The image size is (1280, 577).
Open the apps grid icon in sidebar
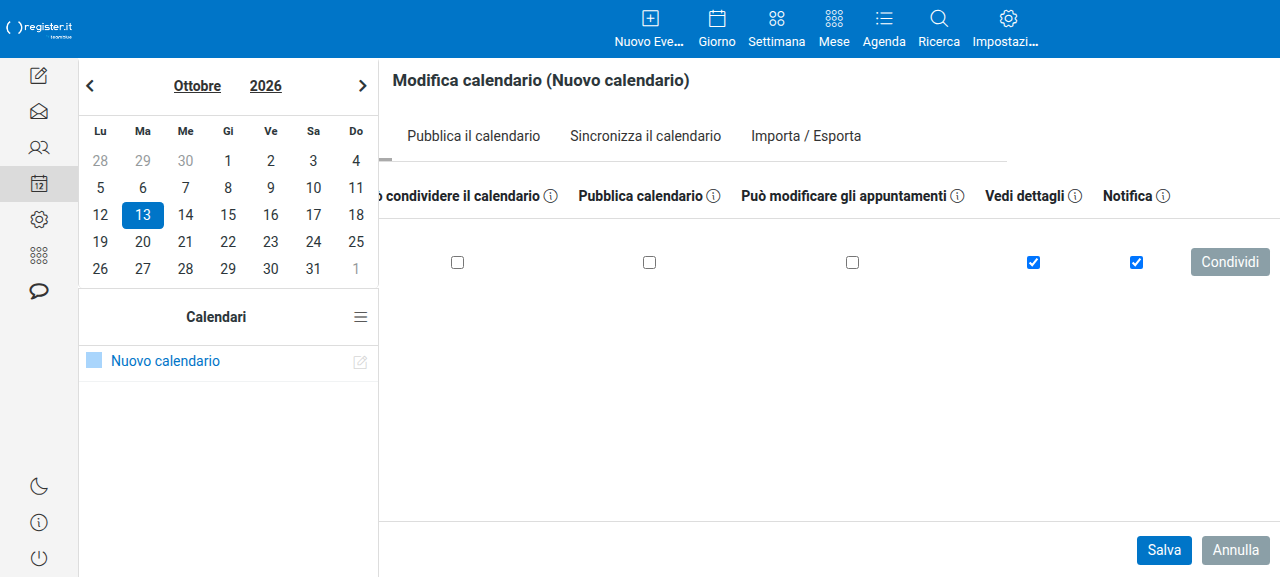(39, 256)
